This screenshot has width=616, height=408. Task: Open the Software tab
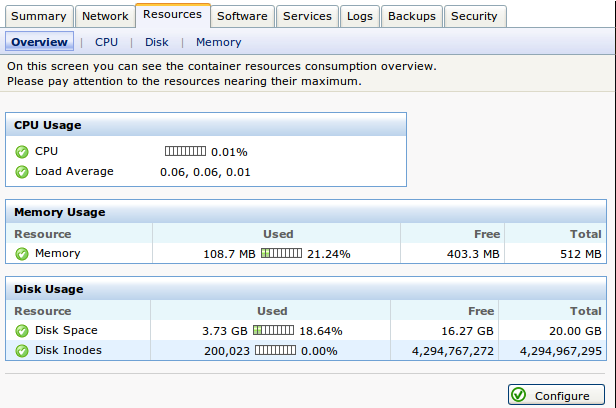click(241, 16)
